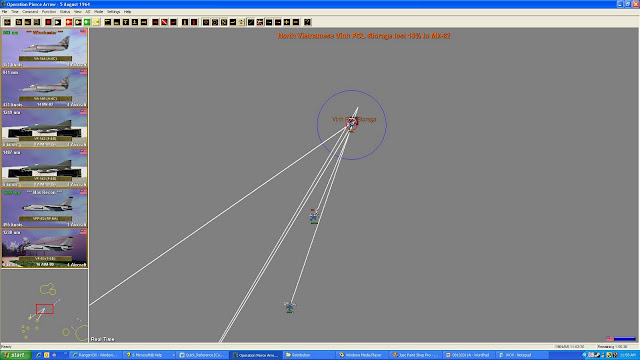Click the question mark help toolbar icon
The width and height of the screenshot is (640, 360).
click(307, 22)
